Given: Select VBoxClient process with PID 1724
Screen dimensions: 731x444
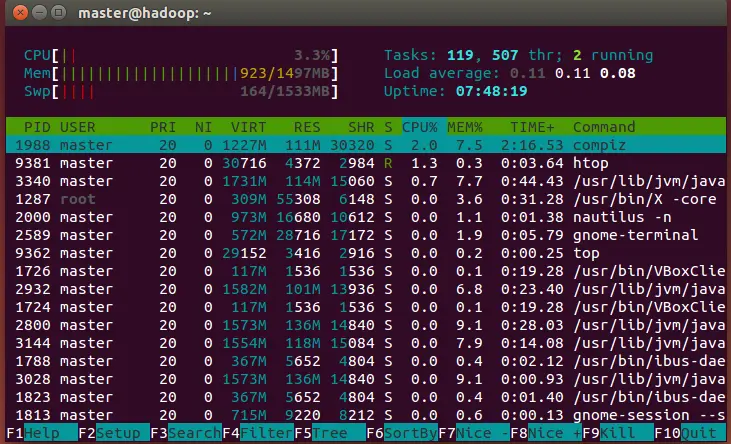Looking at the screenshot, I should [x=366, y=307].
